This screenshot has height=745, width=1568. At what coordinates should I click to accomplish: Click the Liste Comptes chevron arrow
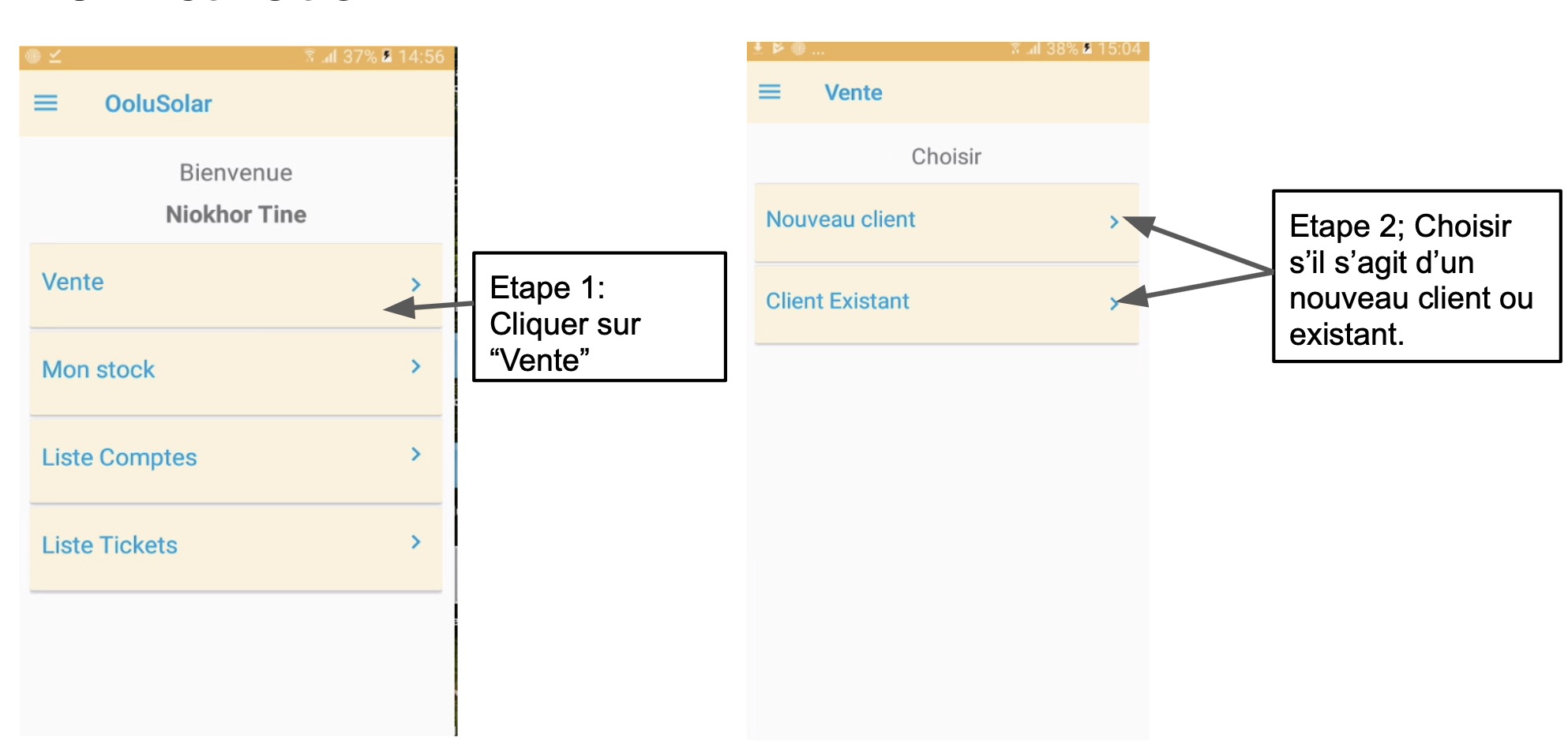click(416, 454)
